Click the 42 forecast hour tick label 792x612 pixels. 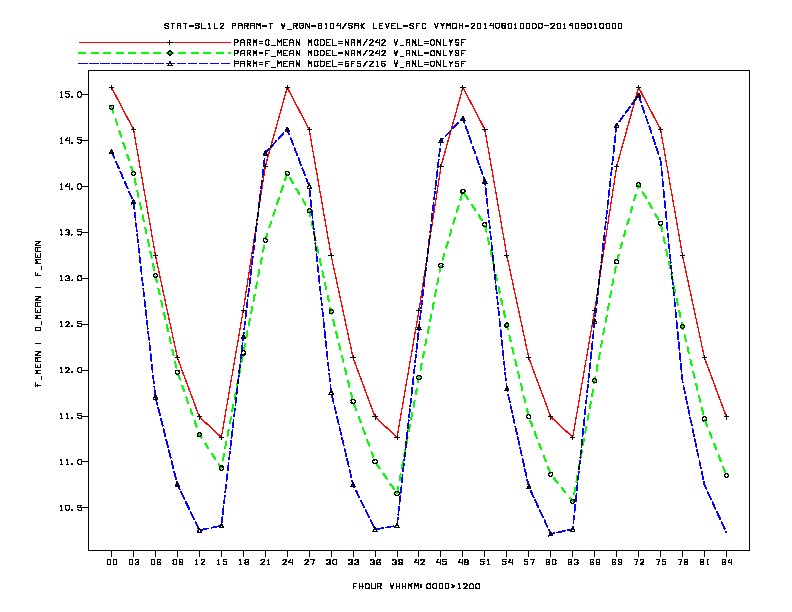(419, 562)
